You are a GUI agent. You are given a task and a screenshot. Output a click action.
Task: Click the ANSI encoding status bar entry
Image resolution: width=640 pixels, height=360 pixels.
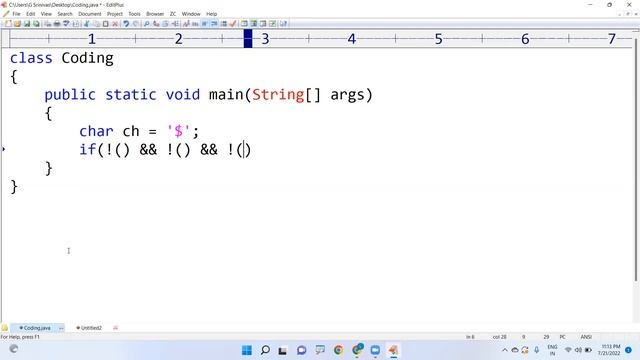click(x=586, y=337)
